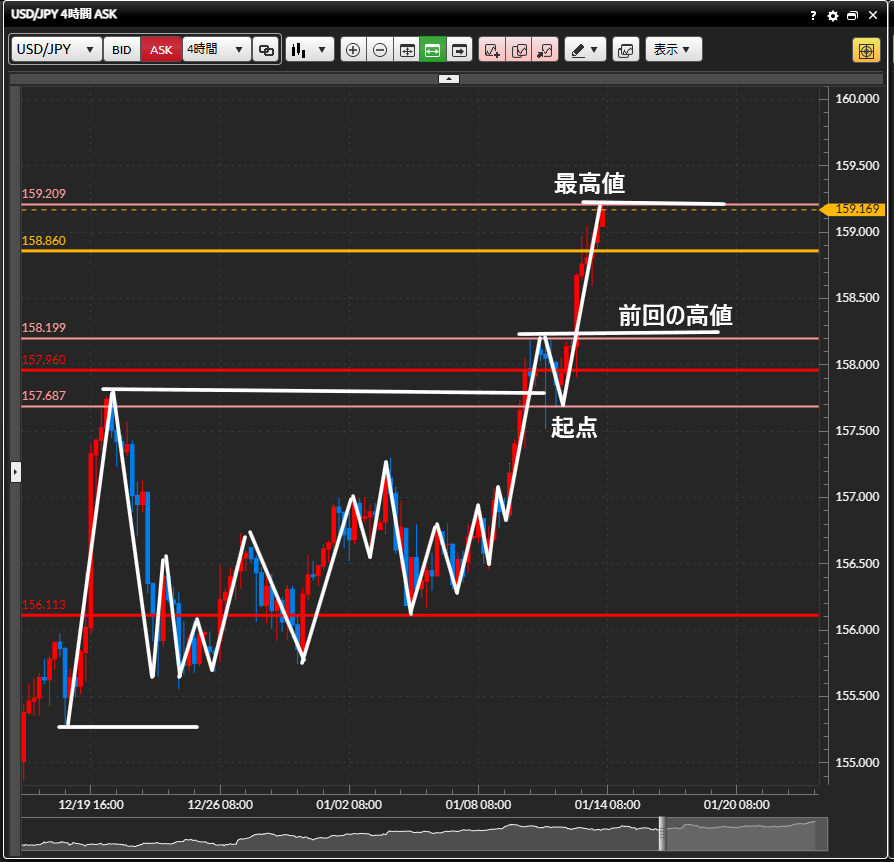Click the zoom out magnifier icon
Viewport: 894px width, 862px height.
coord(380,49)
